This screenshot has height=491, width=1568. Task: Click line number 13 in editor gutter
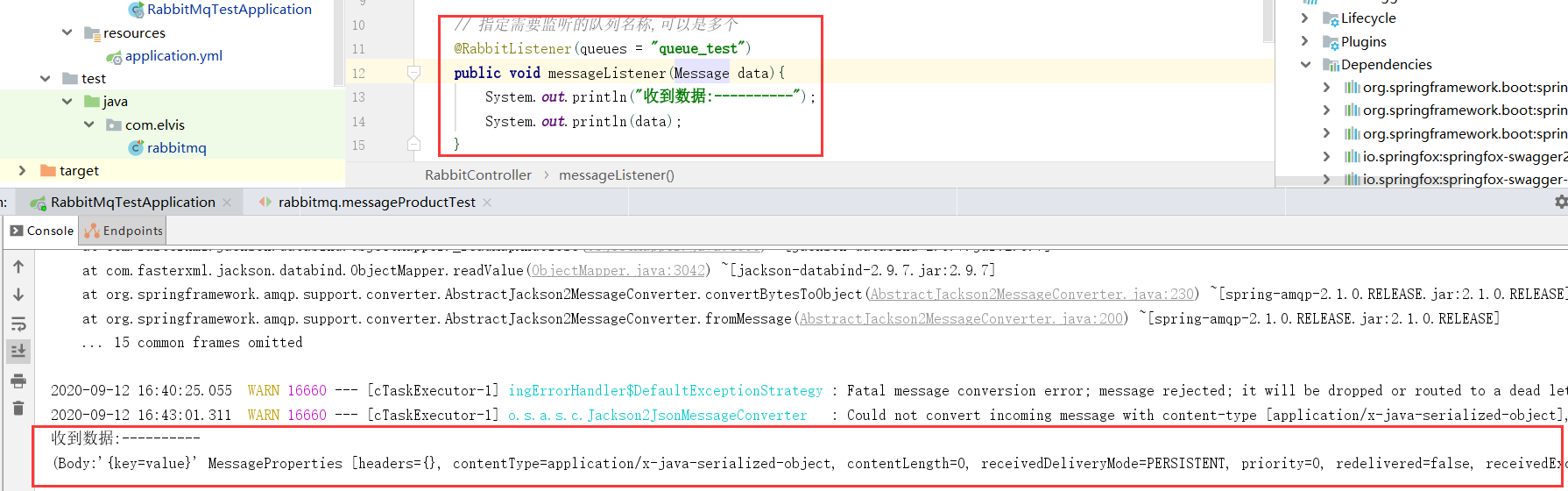pos(358,97)
